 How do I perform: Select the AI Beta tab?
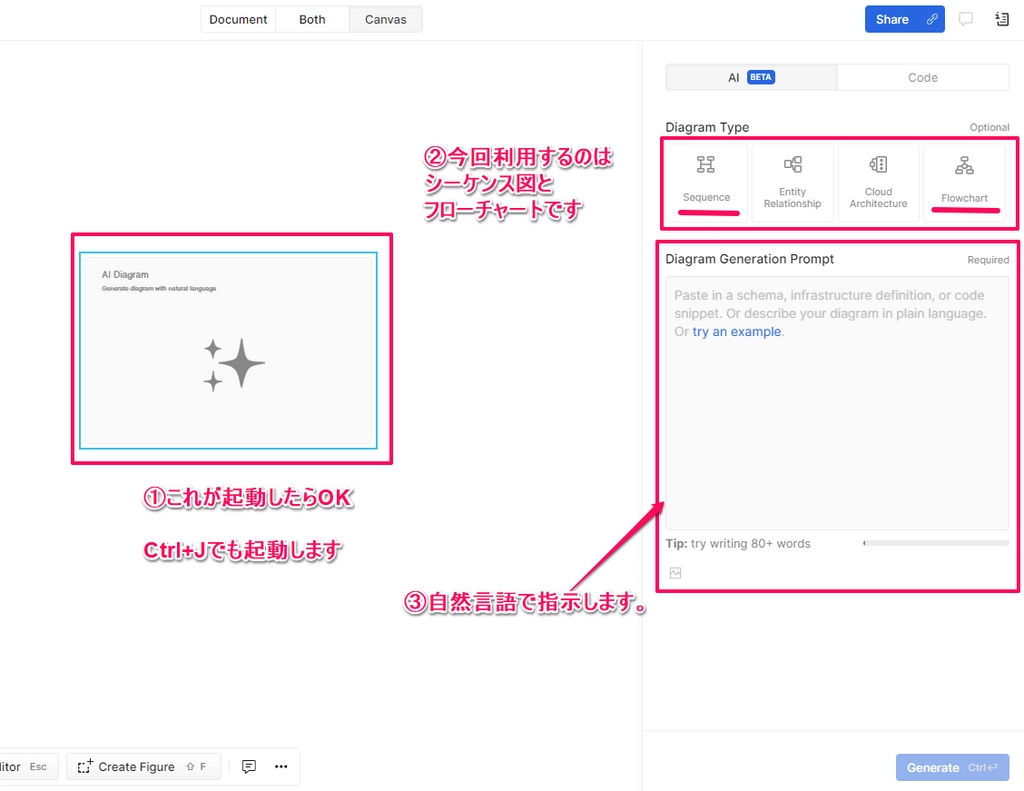point(751,77)
